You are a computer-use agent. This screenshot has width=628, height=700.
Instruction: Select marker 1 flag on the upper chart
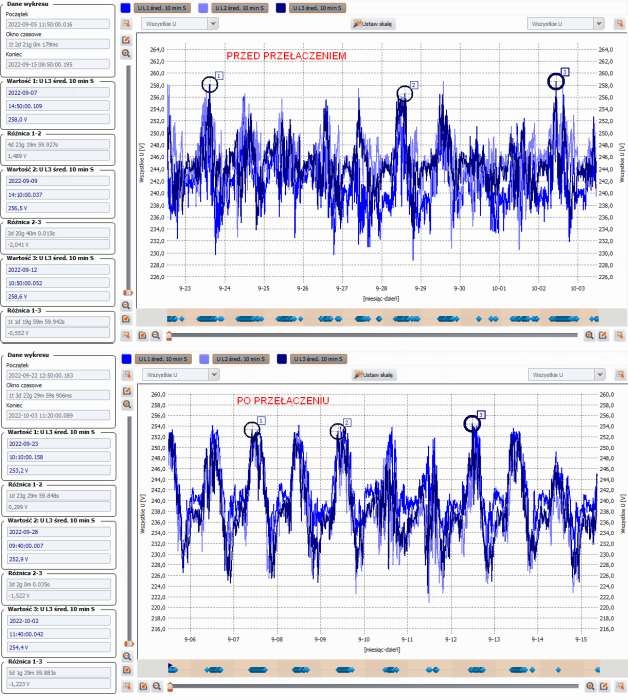click(x=219, y=76)
